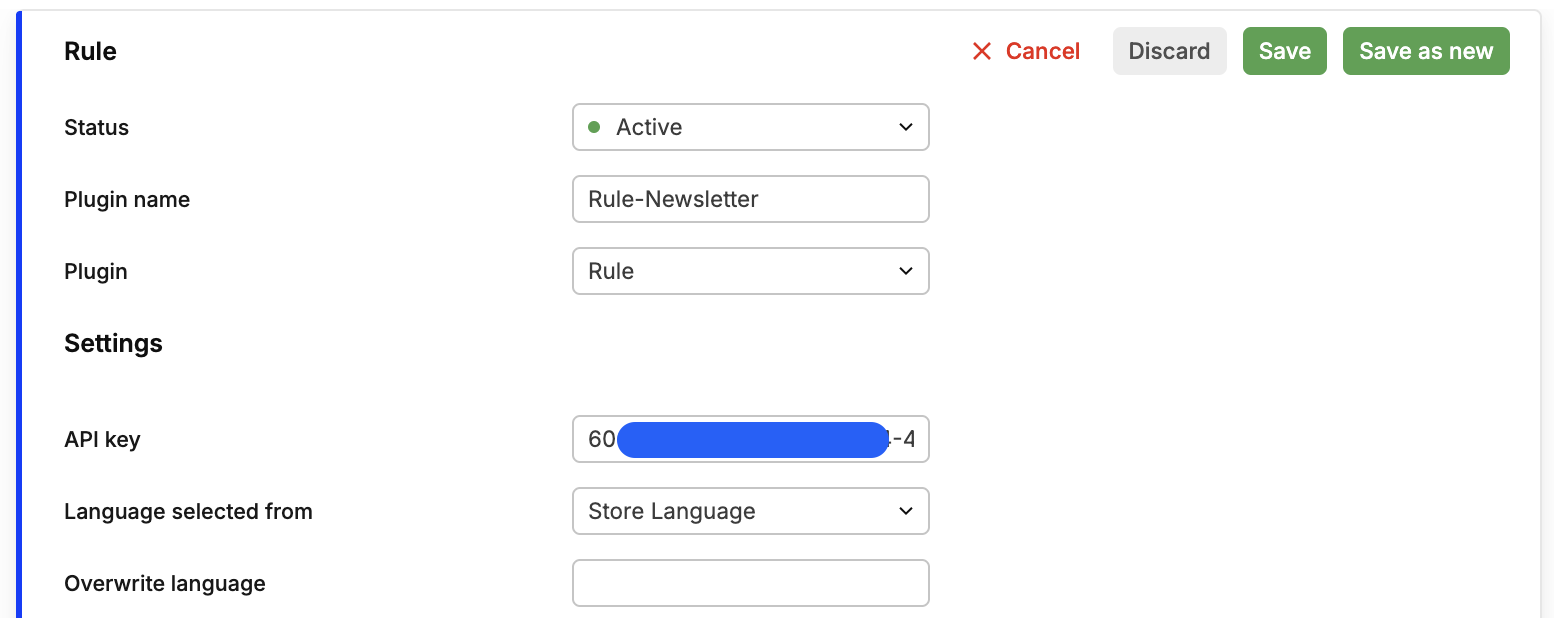The height and width of the screenshot is (618, 1554).
Task: Open the Store Language dropdown
Action: pyautogui.click(x=750, y=511)
